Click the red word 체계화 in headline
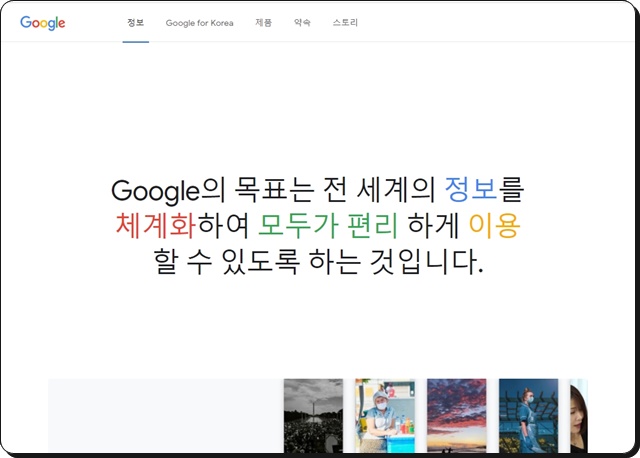 click(156, 225)
